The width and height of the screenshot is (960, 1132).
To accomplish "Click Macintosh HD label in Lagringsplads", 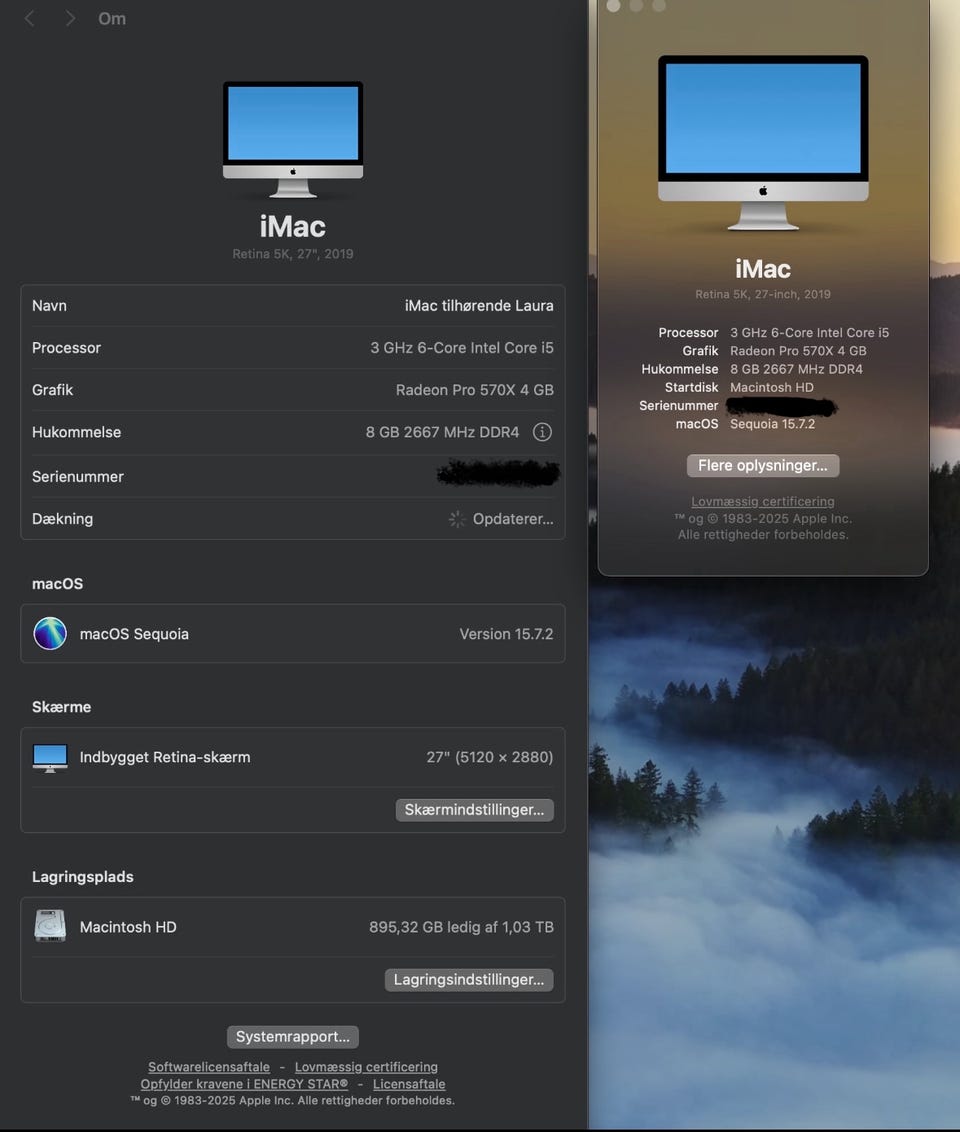I will (x=128, y=927).
